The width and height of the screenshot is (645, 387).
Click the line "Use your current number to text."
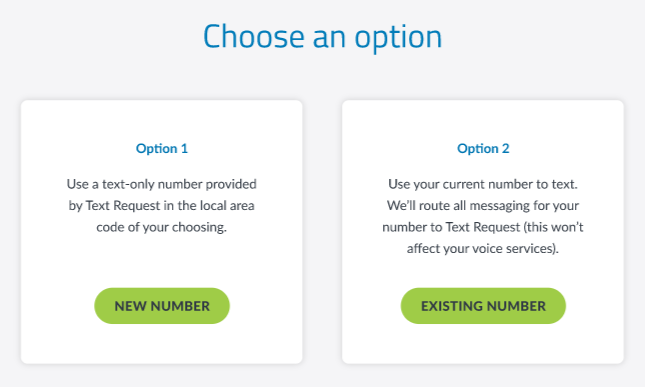[483, 184]
